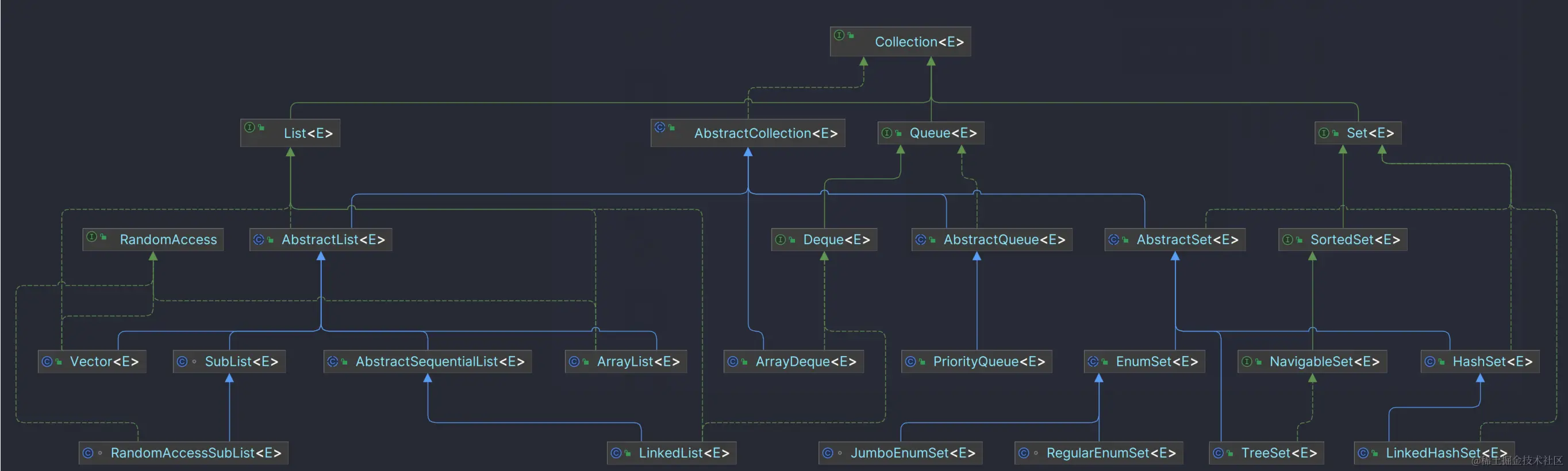Select the List<E> label
The height and width of the screenshot is (471, 1568).
(x=308, y=133)
